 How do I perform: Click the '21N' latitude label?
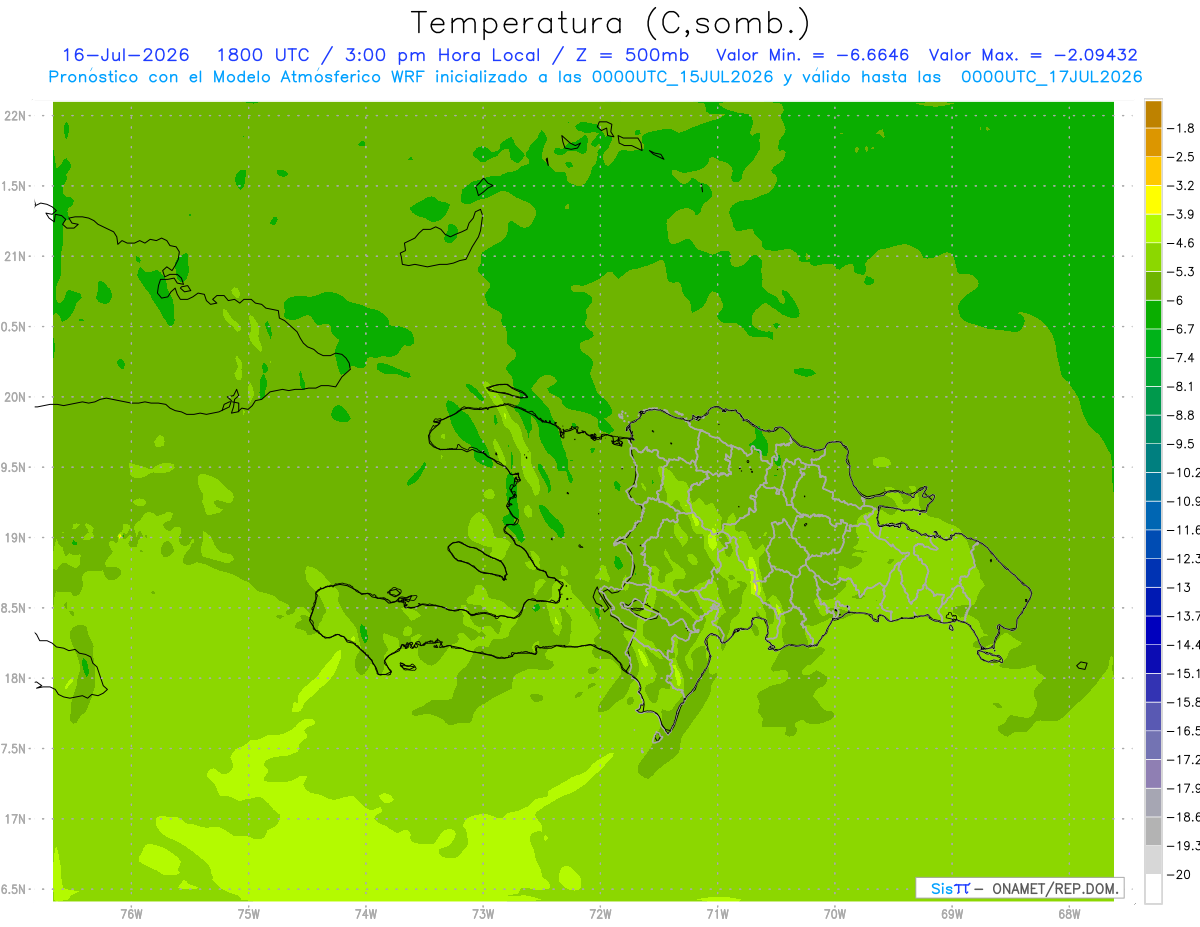[17, 257]
